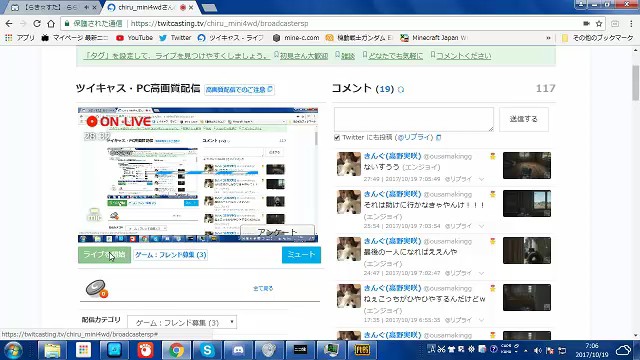Open the 配信カテゴリ dropdown
The height and width of the screenshot is (360, 640).
coord(182,322)
